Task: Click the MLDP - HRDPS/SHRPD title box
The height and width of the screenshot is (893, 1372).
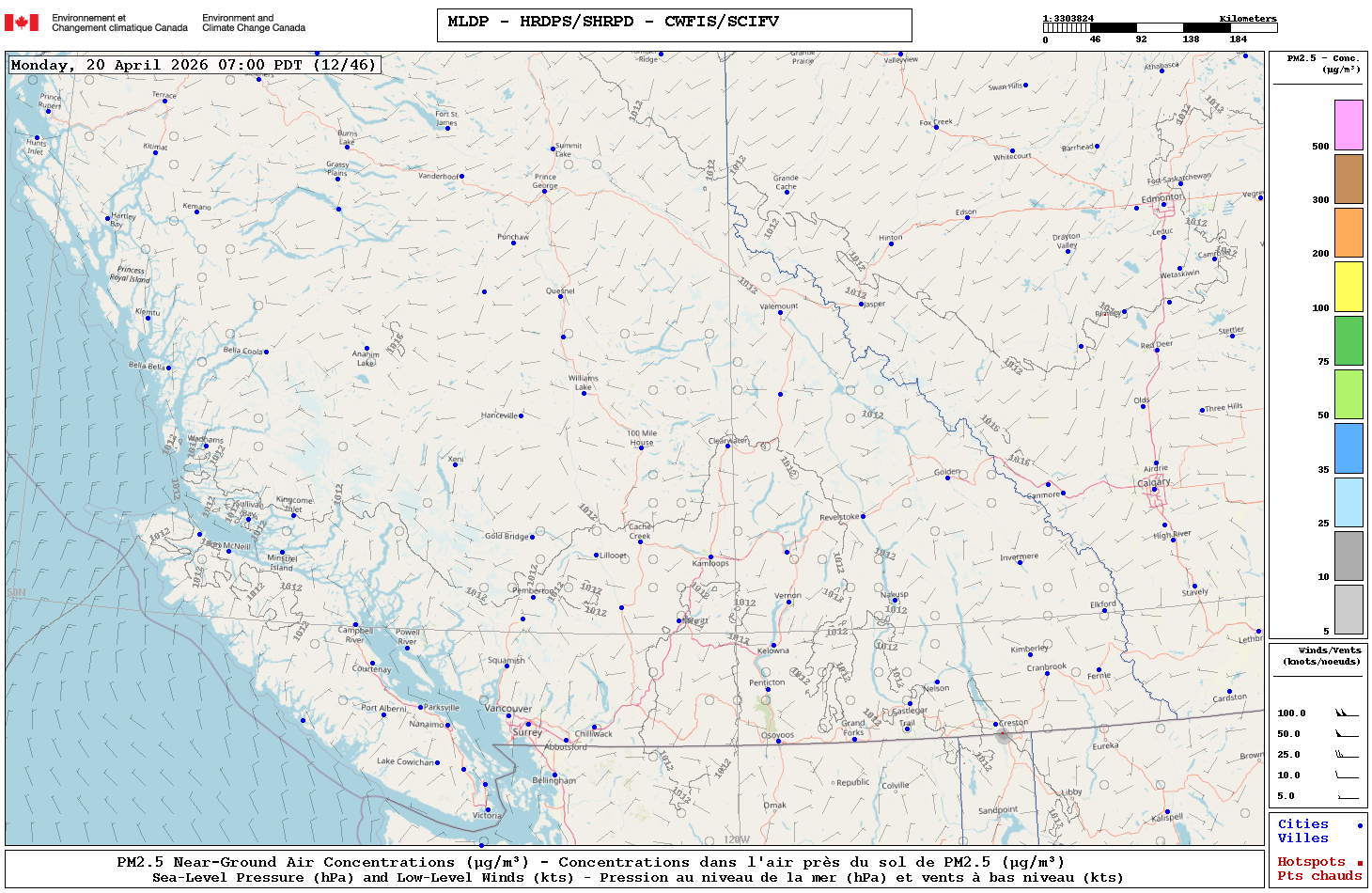Action: (674, 25)
